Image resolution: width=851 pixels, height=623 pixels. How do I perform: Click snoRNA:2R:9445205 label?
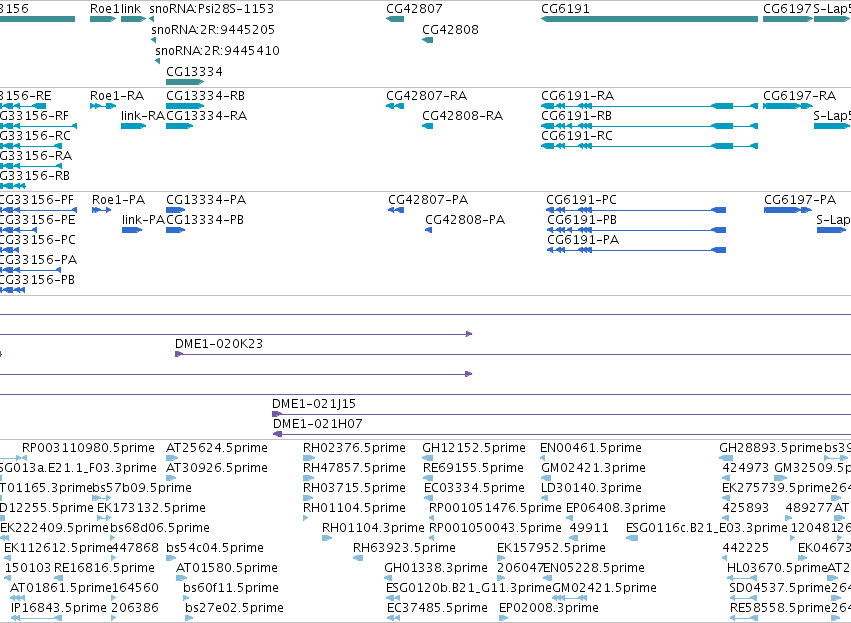(213, 29)
